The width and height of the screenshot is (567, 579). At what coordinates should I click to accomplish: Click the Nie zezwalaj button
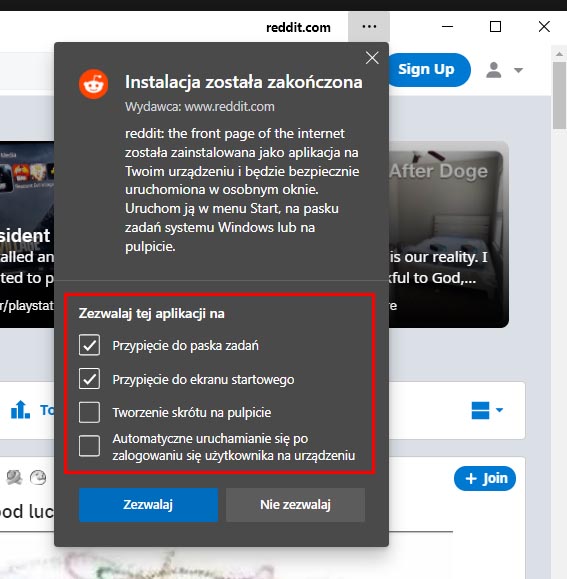pos(295,505)
